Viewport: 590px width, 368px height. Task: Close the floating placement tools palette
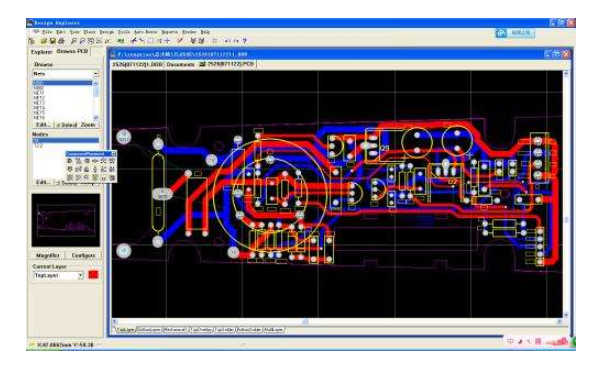[x=114, y=154]
